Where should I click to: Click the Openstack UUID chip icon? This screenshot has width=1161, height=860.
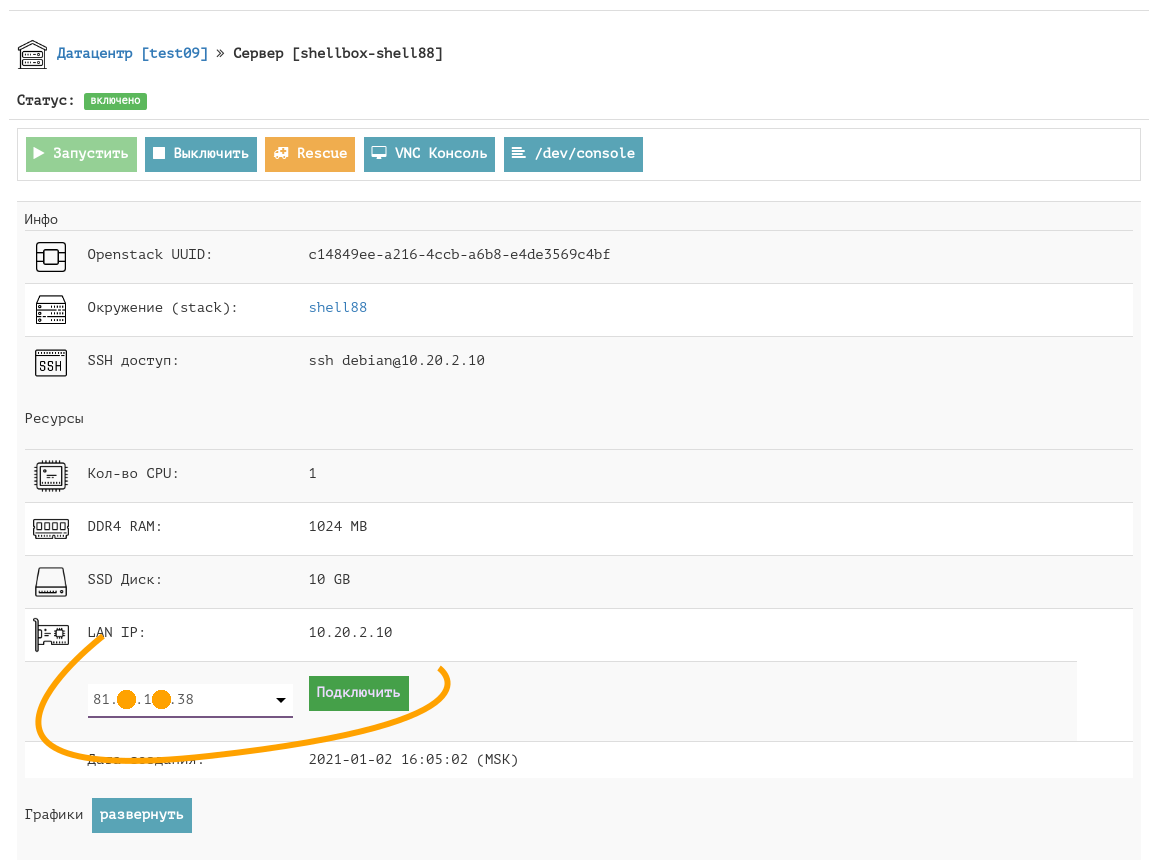click(x=50, y=256)
